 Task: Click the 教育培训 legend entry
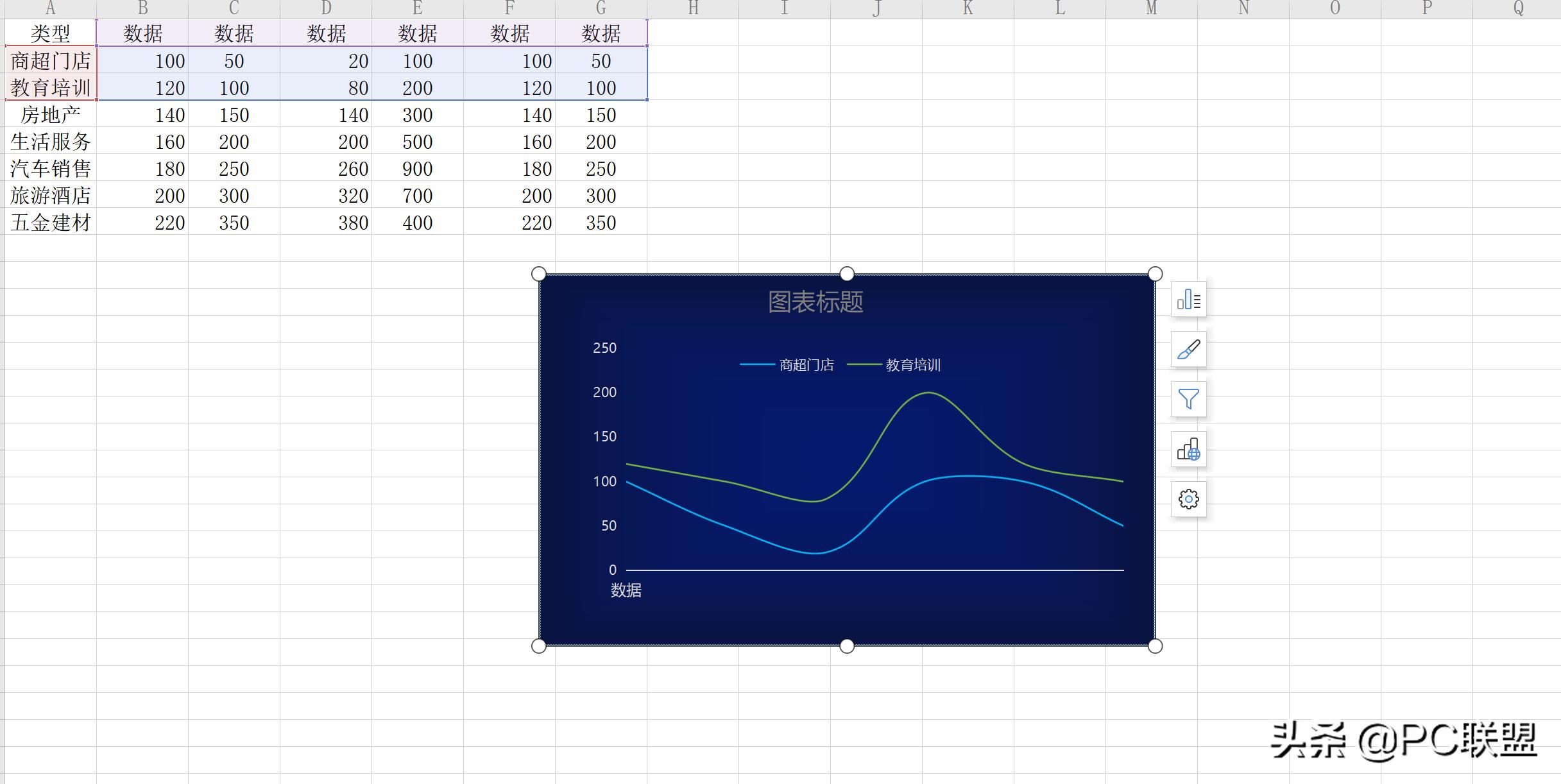tap(913, 365)
